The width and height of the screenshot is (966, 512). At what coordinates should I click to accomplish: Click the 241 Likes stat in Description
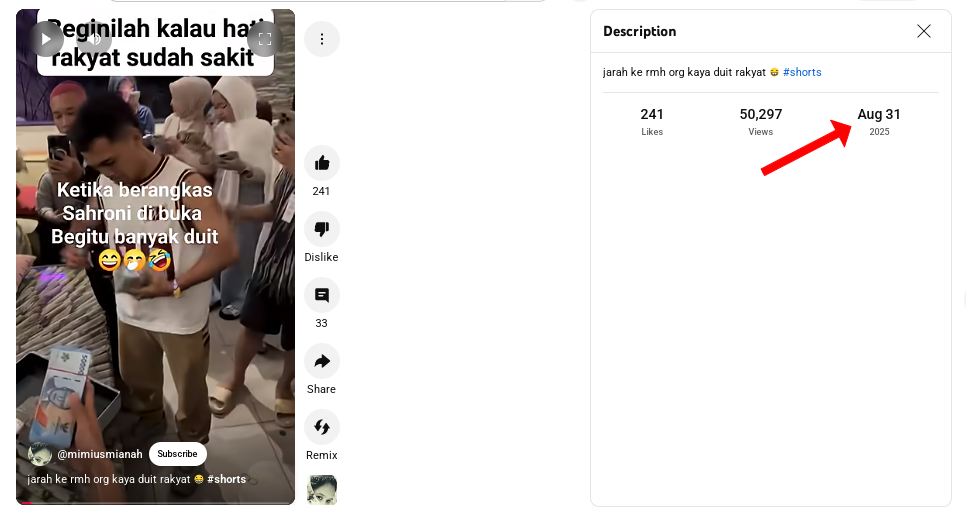coord(652,122)
